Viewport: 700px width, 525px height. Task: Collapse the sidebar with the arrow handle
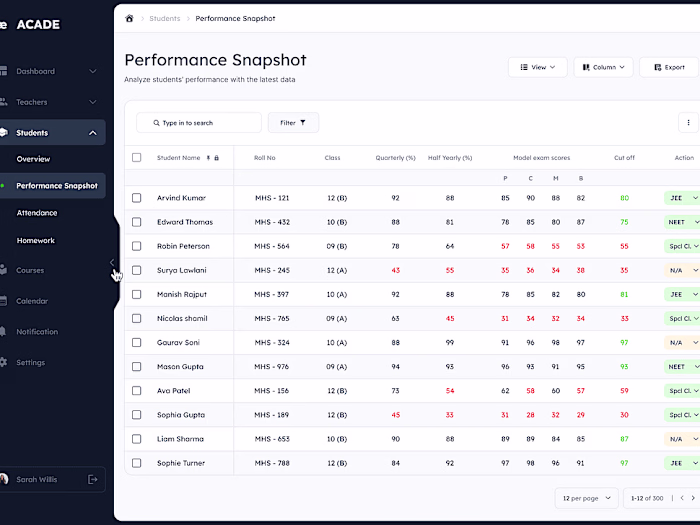pyautogui.click(x=112, y=262)
